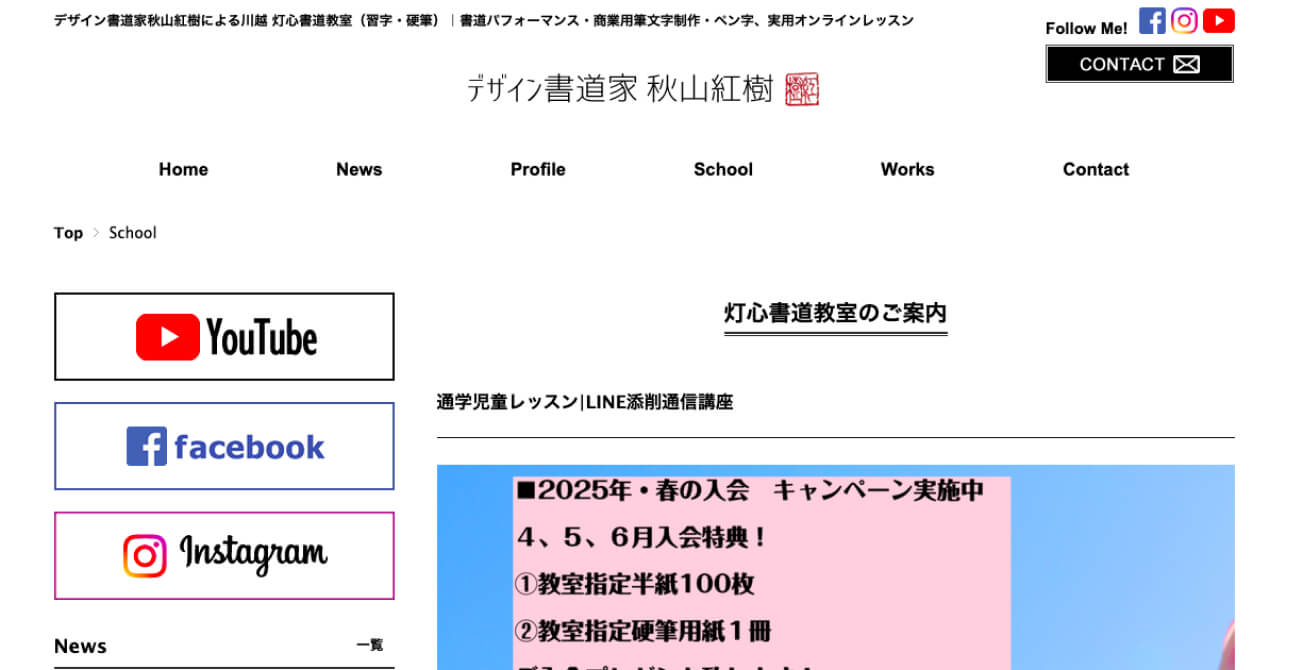Open the facebook banner in the sidebar
This screenshot has width=1300, height=670.
tap(224, 446)
